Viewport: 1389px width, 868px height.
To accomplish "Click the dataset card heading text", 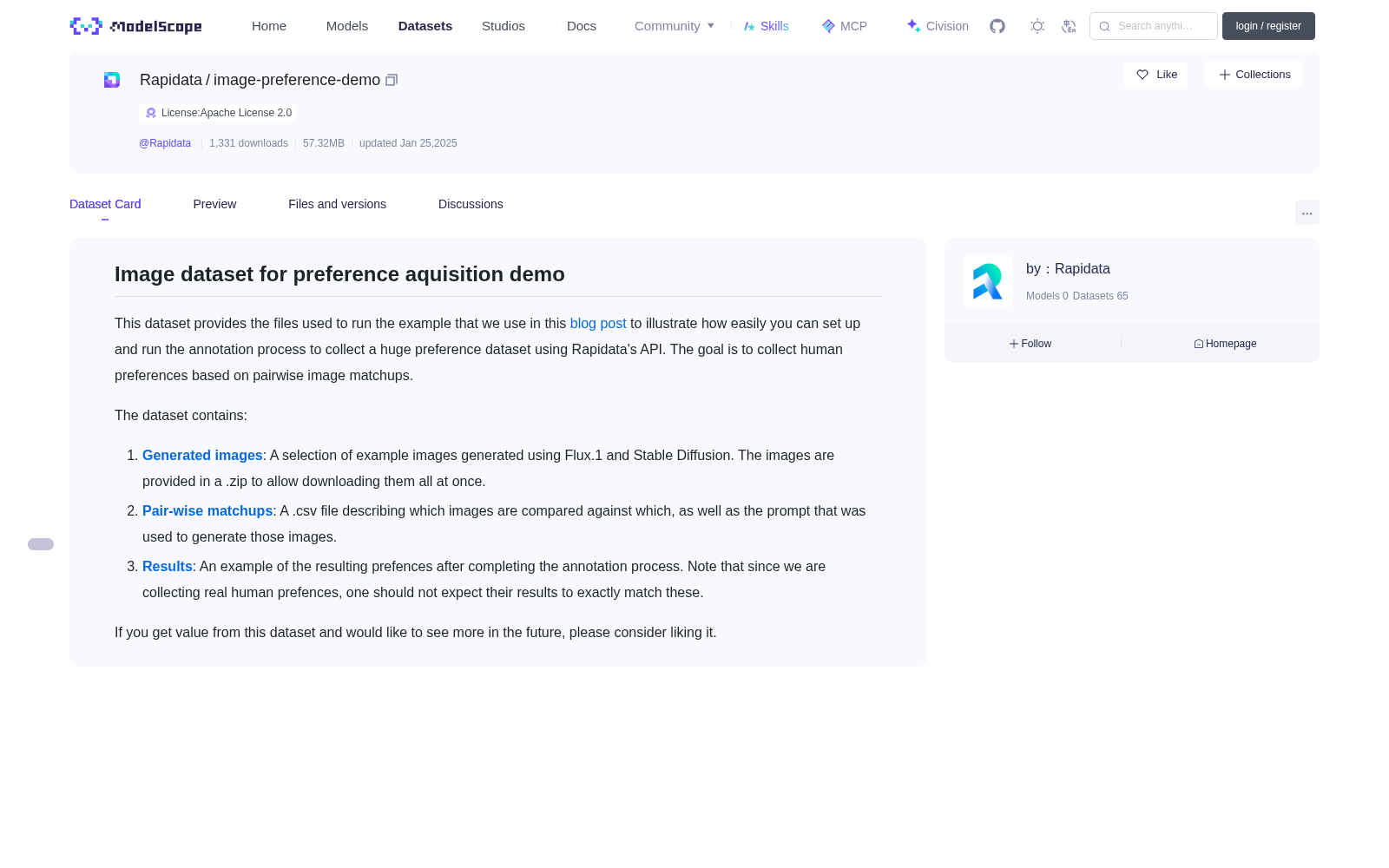I will coord(339,274).
